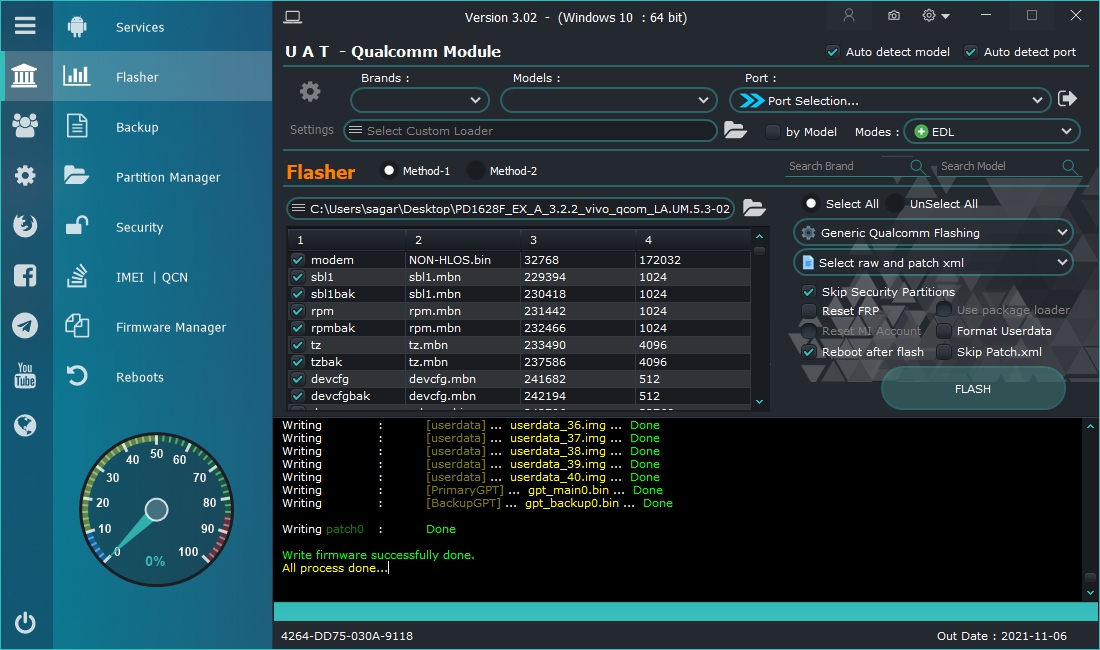Open the Telegram icon in sidebar

tap(25, 326)
